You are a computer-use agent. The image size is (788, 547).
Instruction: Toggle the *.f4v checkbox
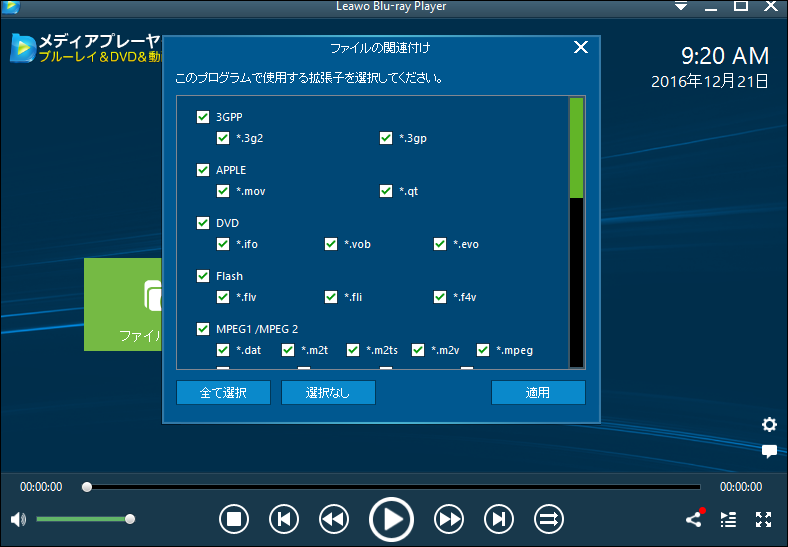point(440,297)
